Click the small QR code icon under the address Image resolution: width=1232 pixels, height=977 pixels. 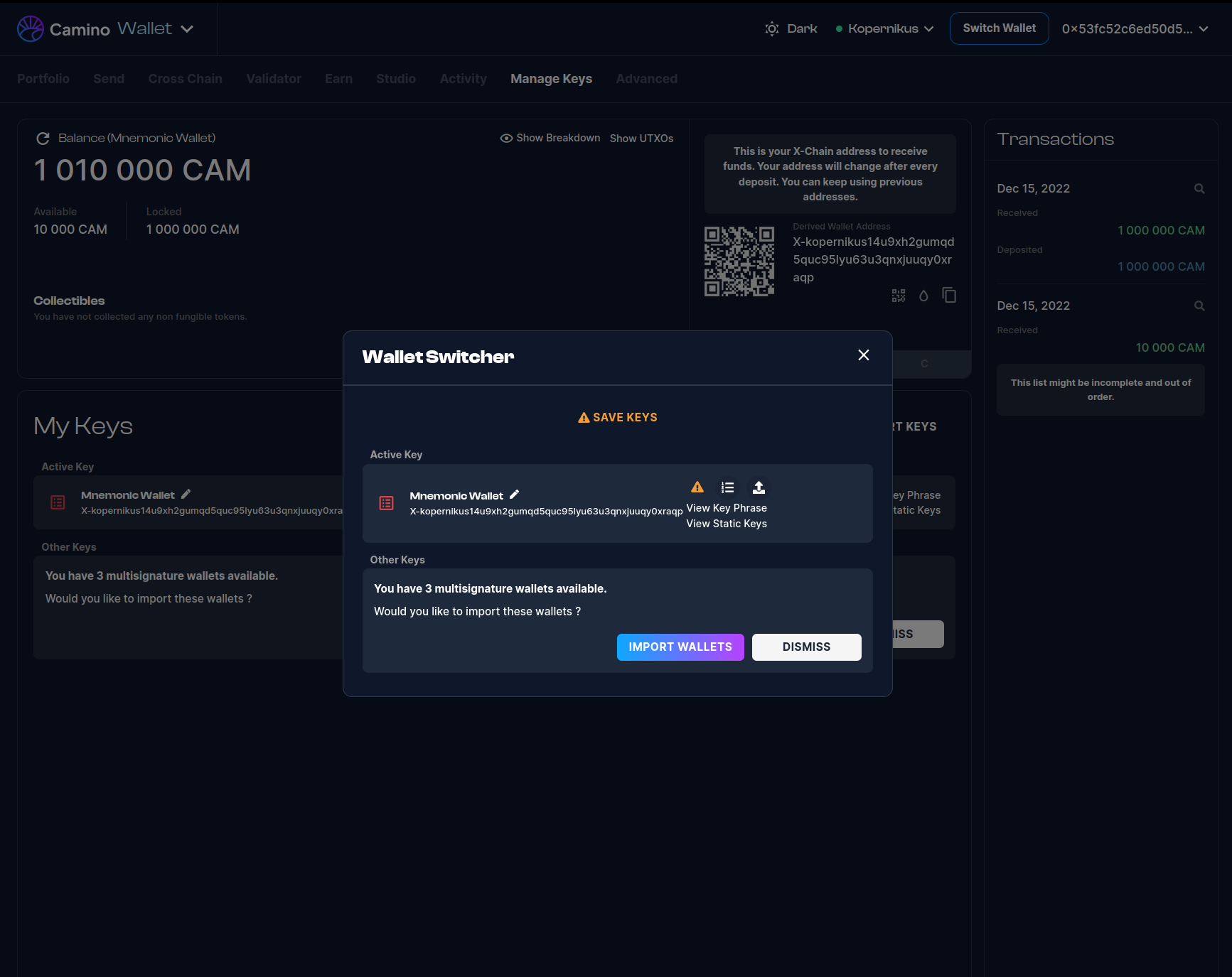899,296
